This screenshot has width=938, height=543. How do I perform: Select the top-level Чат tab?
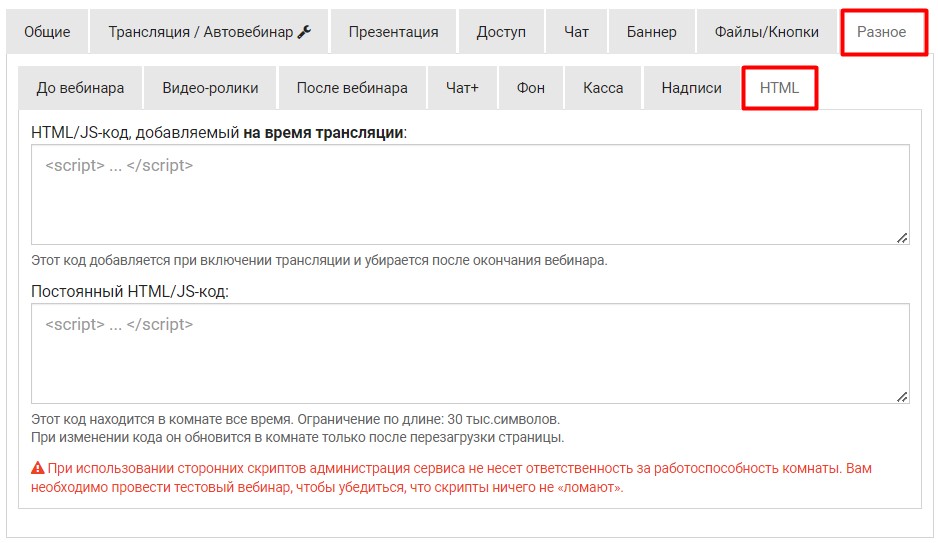coord(576,32)
